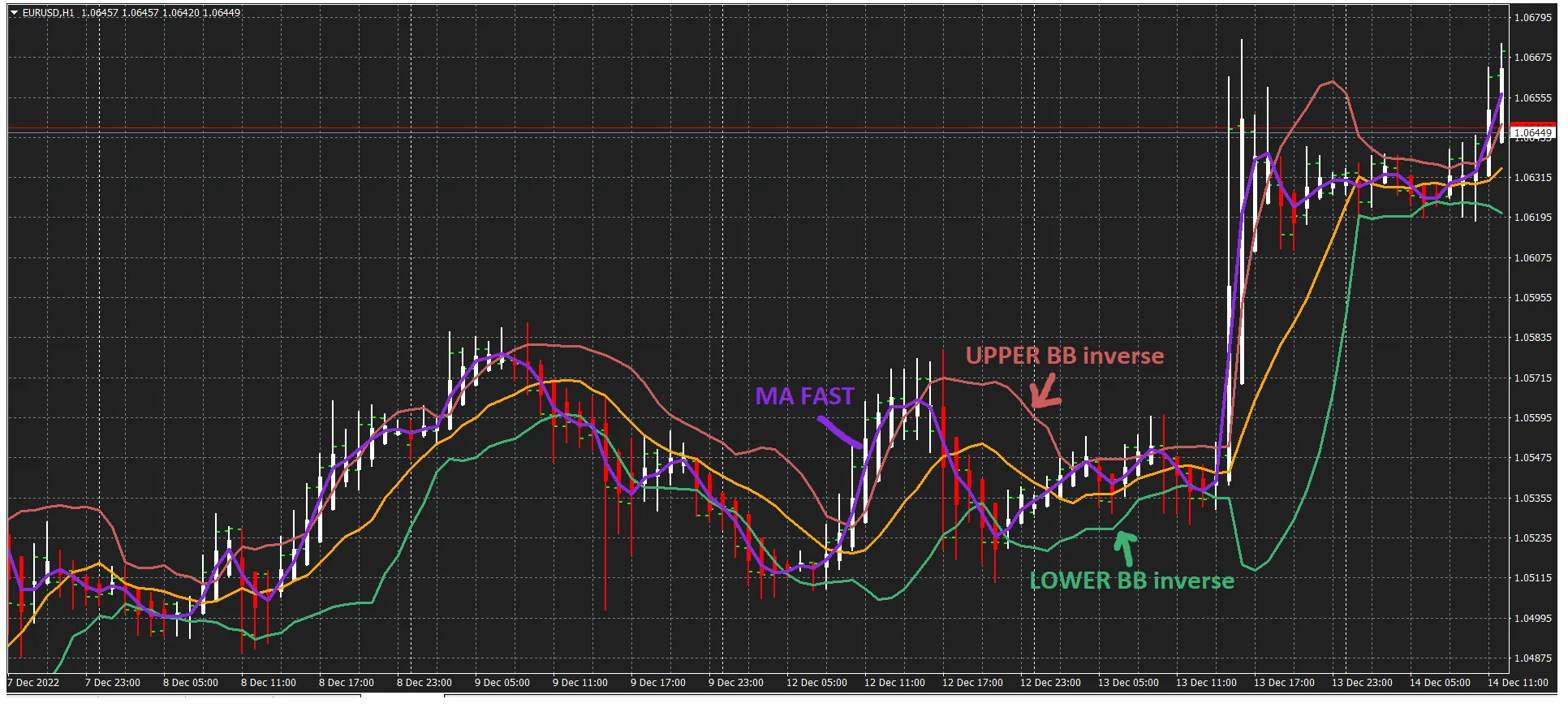
Task: Click the triangle beside EURUSD,H1 title
Action: (x=14, y=13)
